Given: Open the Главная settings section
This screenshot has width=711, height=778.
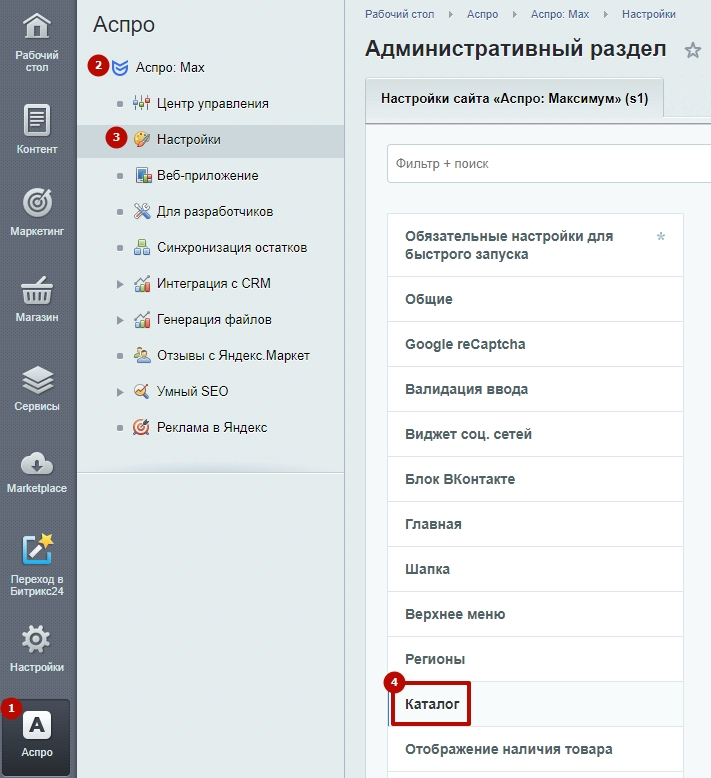Looking at the screenshot, I should (x=535, y=524).
